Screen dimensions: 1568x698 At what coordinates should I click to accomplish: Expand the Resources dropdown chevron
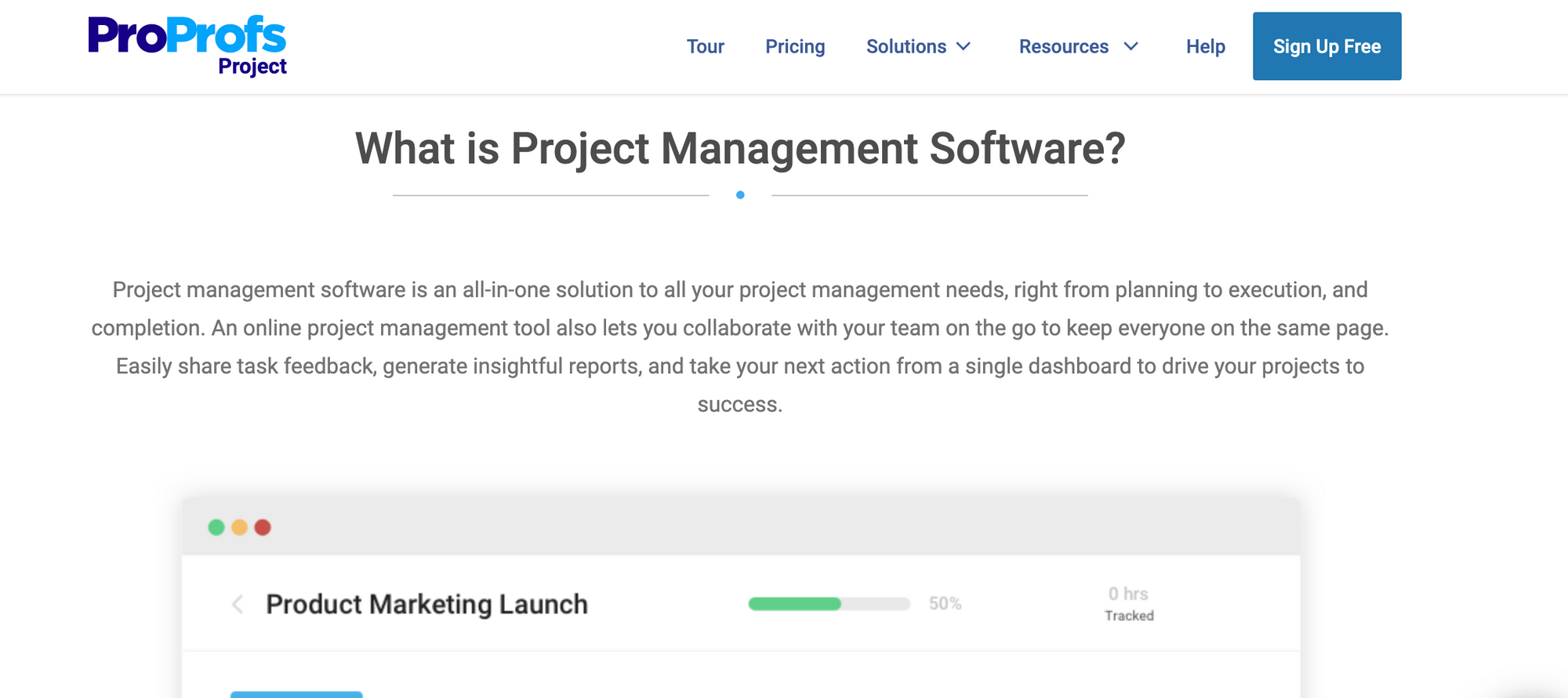(x=1131, y=47)
